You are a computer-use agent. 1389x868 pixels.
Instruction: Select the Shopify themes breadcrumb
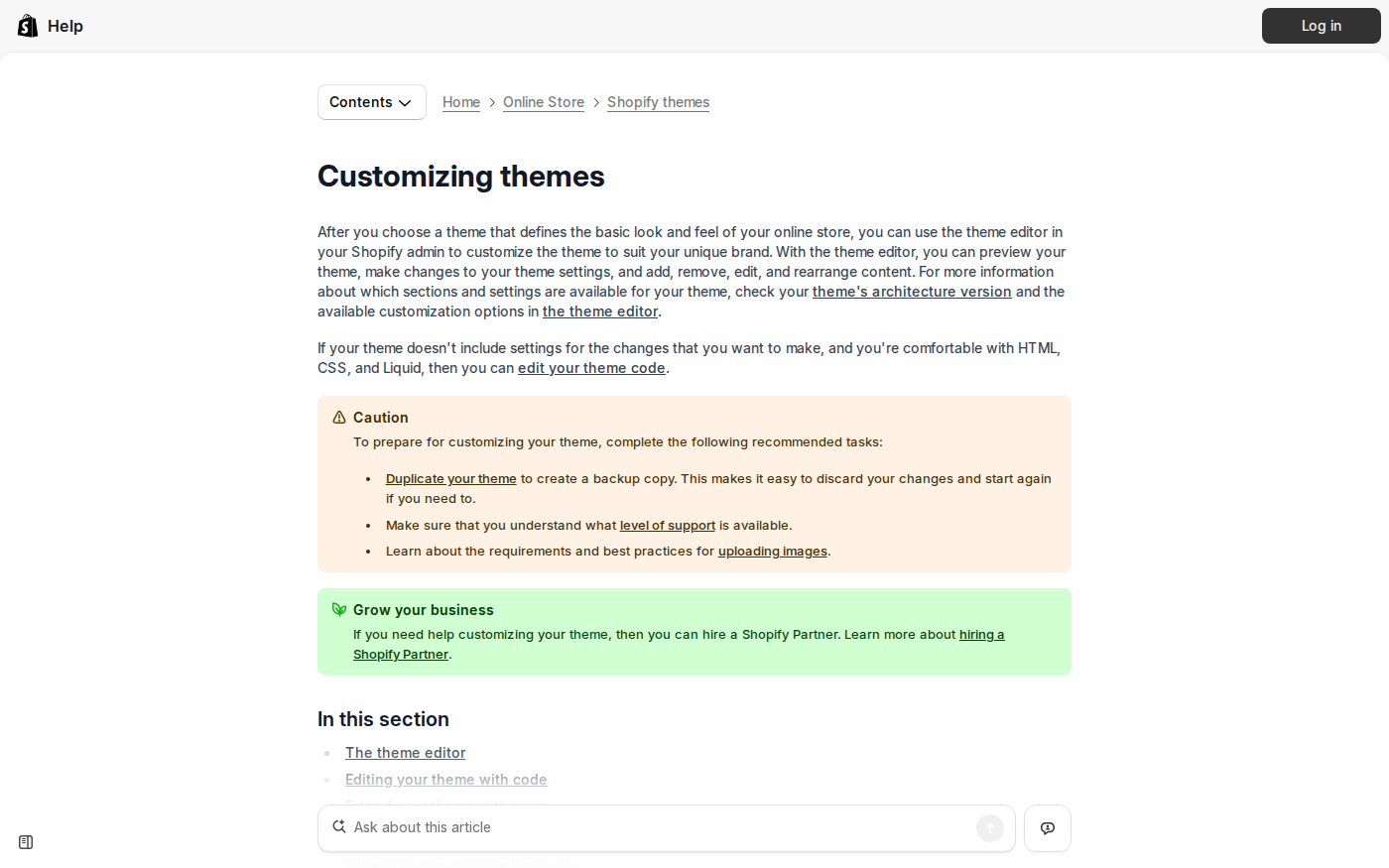658,101
